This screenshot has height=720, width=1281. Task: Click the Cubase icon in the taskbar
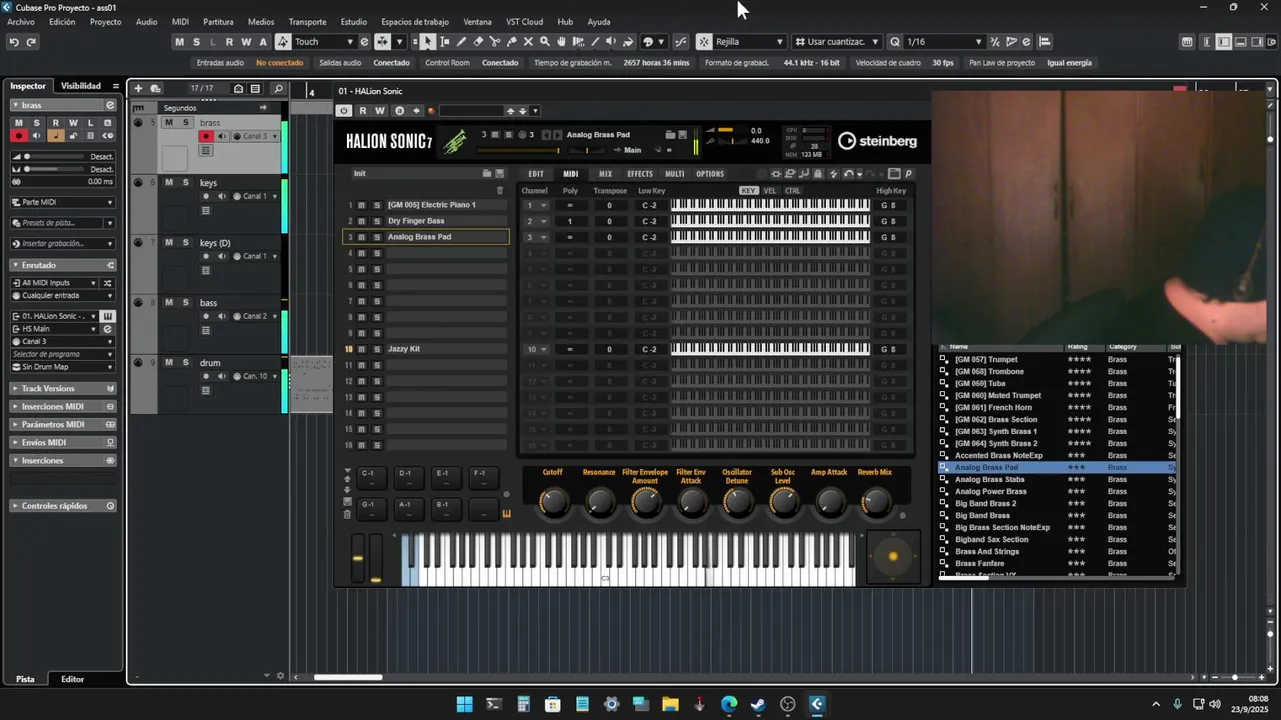tap(817, 704)
